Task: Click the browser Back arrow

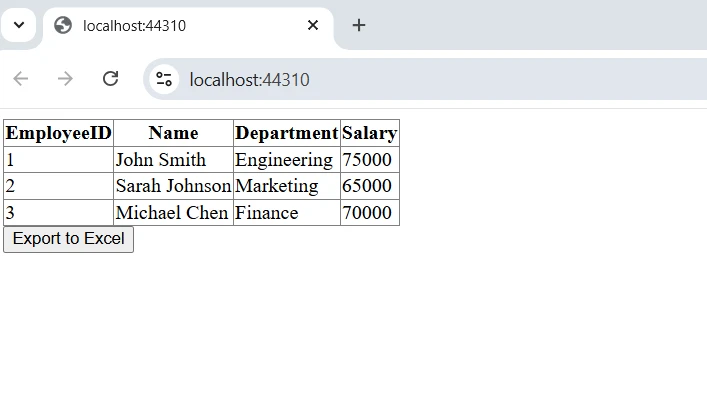Action: click(21, 79)
